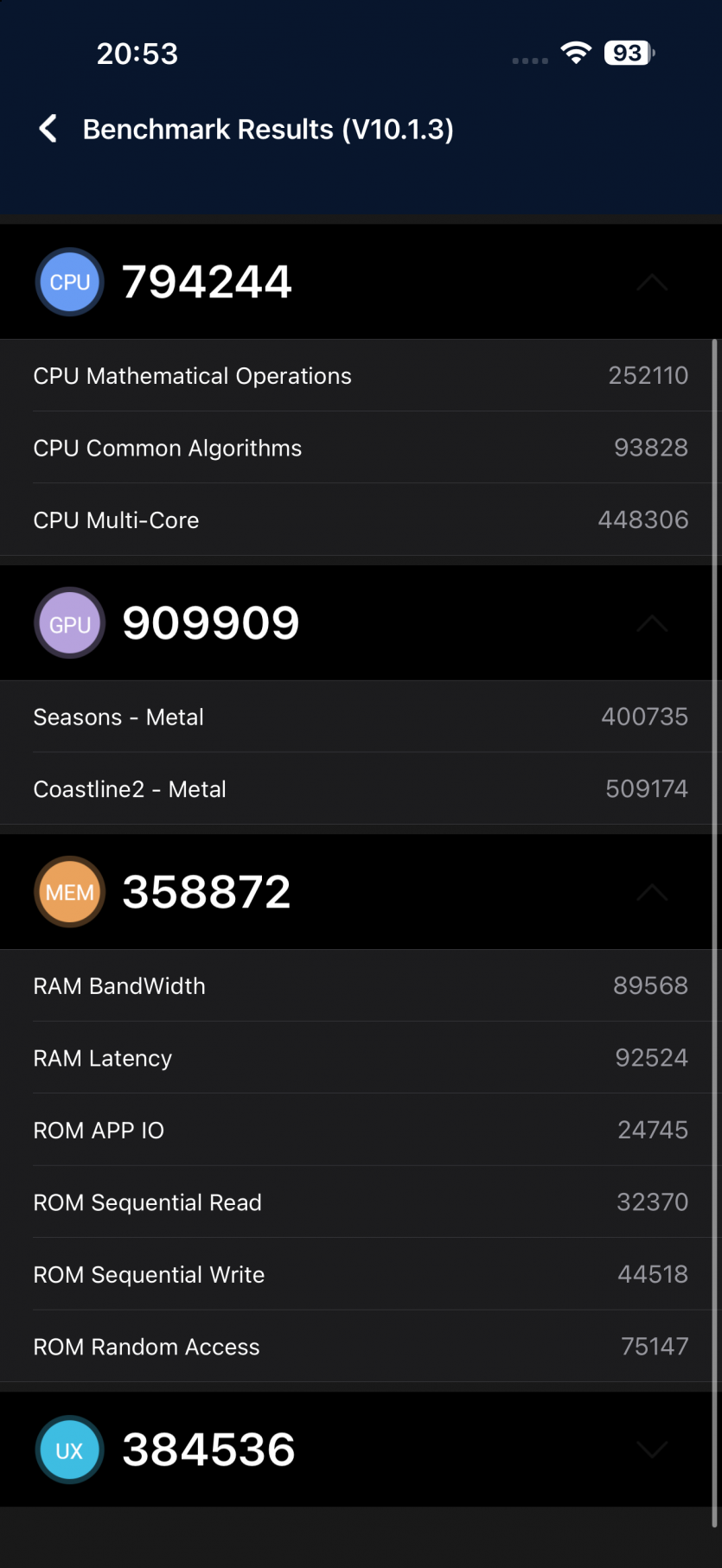Tap the orange MEM badge icon

point(70,892)
